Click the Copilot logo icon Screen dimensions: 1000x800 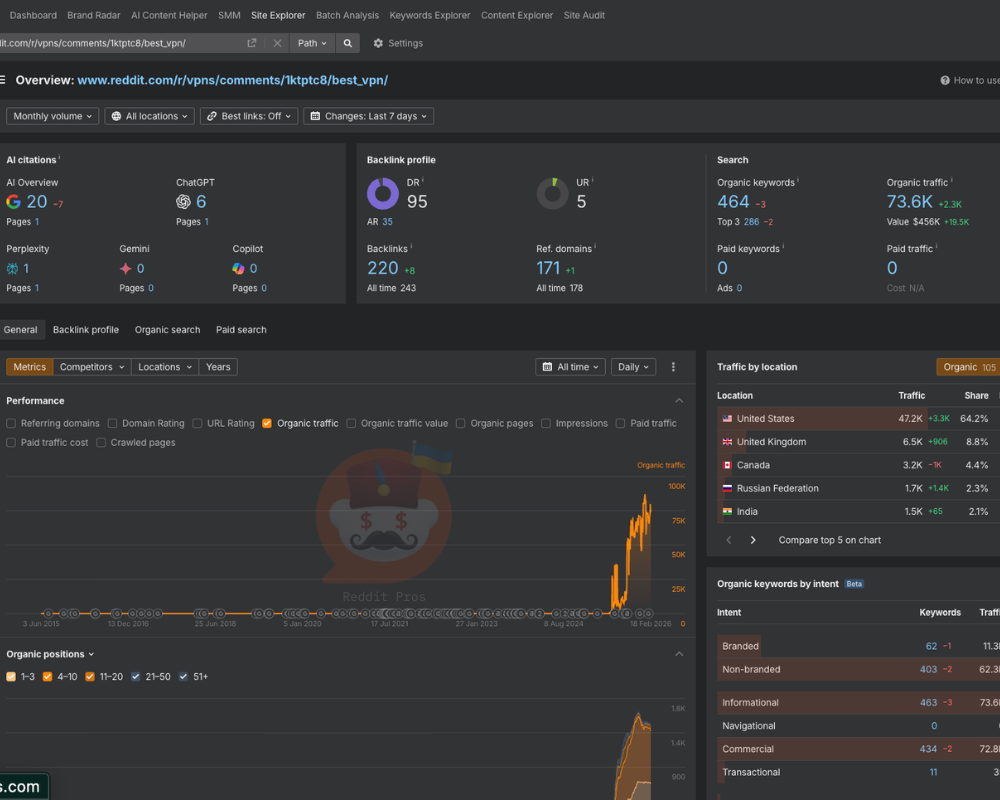click(x=239, y=269)
